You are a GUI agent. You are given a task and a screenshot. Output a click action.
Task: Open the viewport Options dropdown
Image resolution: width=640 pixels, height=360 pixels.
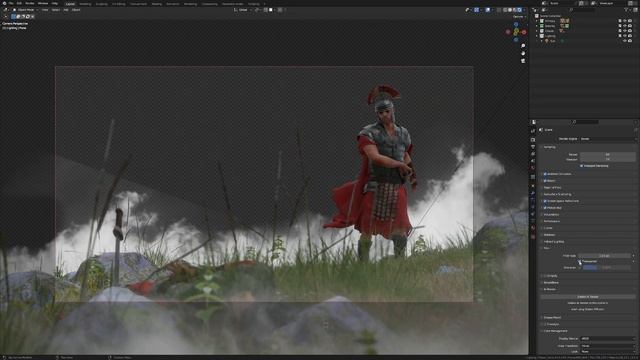(519, 17)
